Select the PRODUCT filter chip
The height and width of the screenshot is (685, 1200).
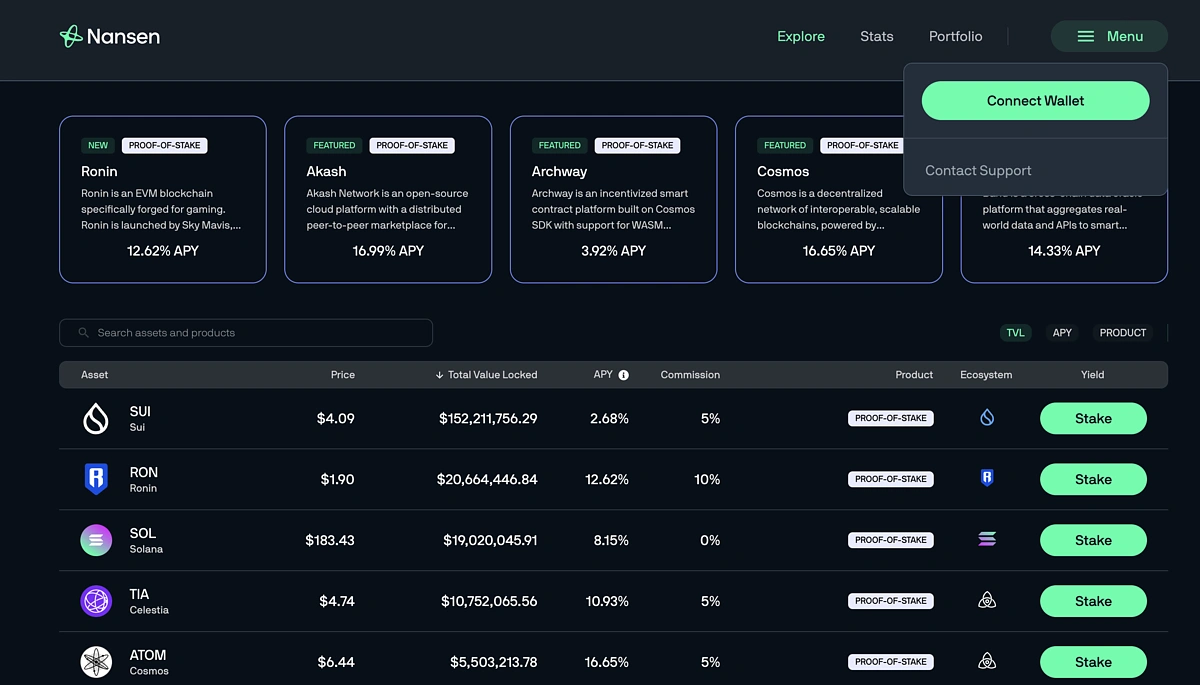(x=1123, y=333)
